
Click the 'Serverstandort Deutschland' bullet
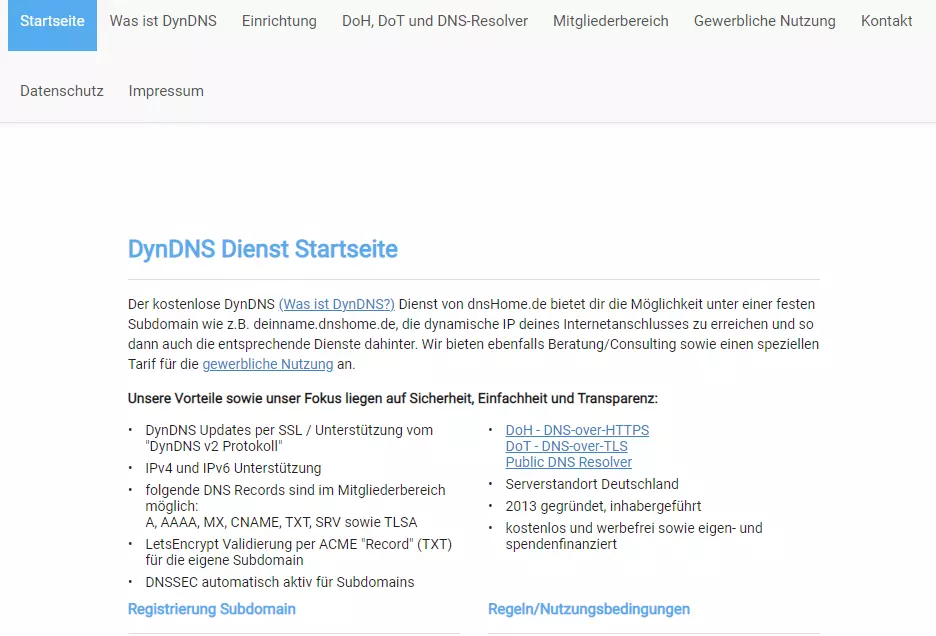(x=592, y=484)
